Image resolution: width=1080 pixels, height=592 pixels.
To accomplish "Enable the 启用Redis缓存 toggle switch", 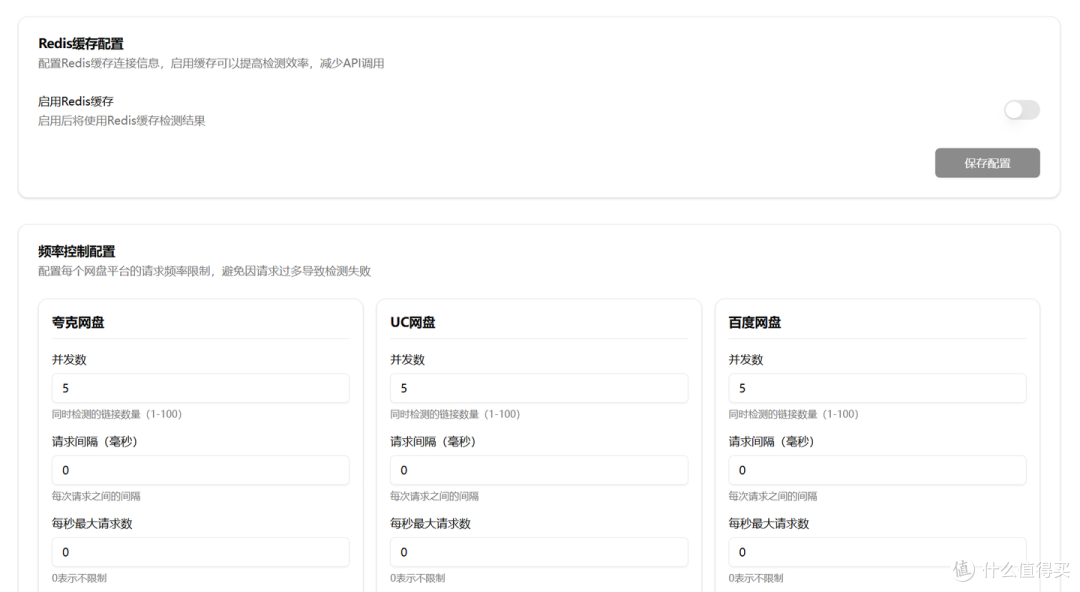I will point(1021,110).
